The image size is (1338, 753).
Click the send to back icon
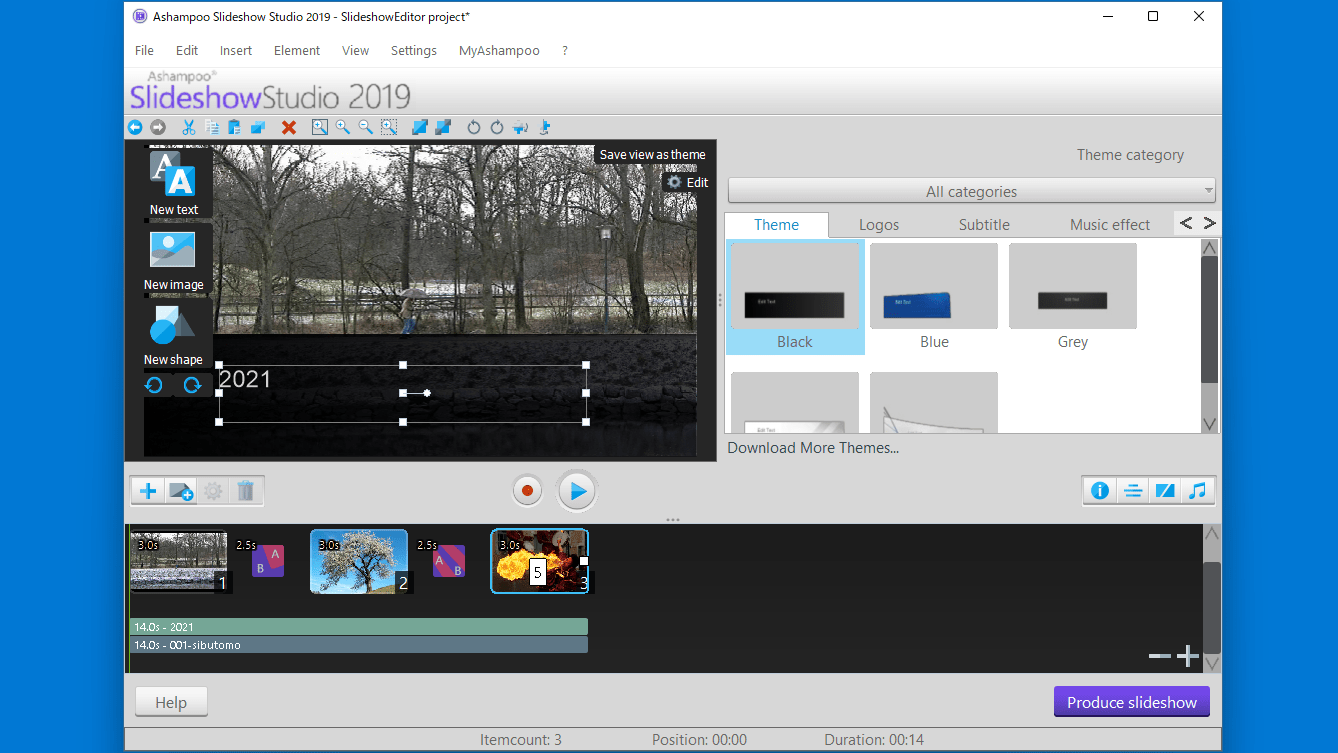coord(443,127)
